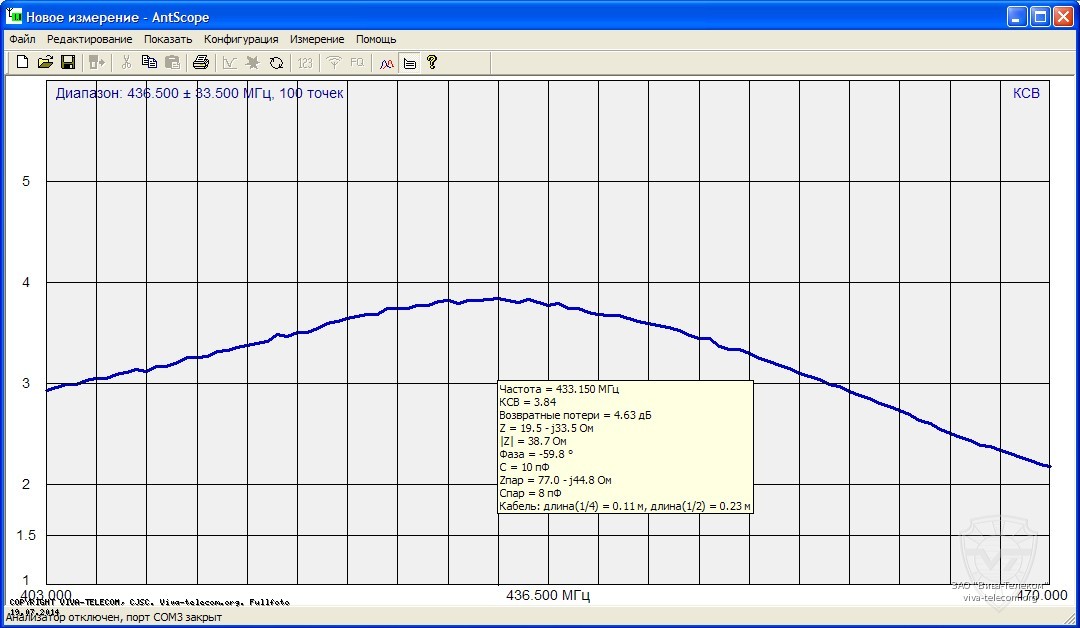The height and width of the screenshot is (628, 1080).
Task: Open help with the question mark icon
Action: click(432, 63)
